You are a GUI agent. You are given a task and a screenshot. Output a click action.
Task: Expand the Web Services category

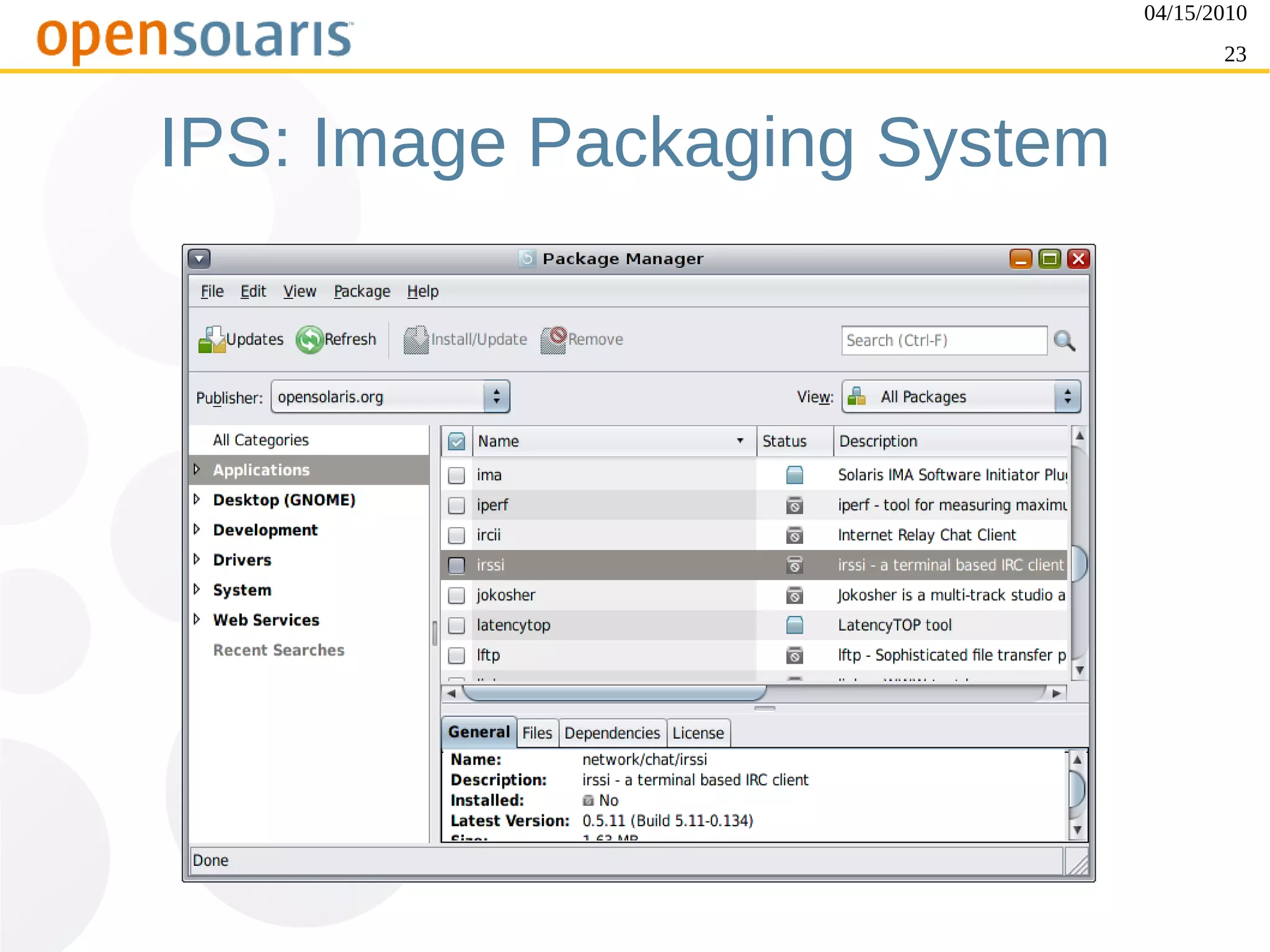point(197,619)
